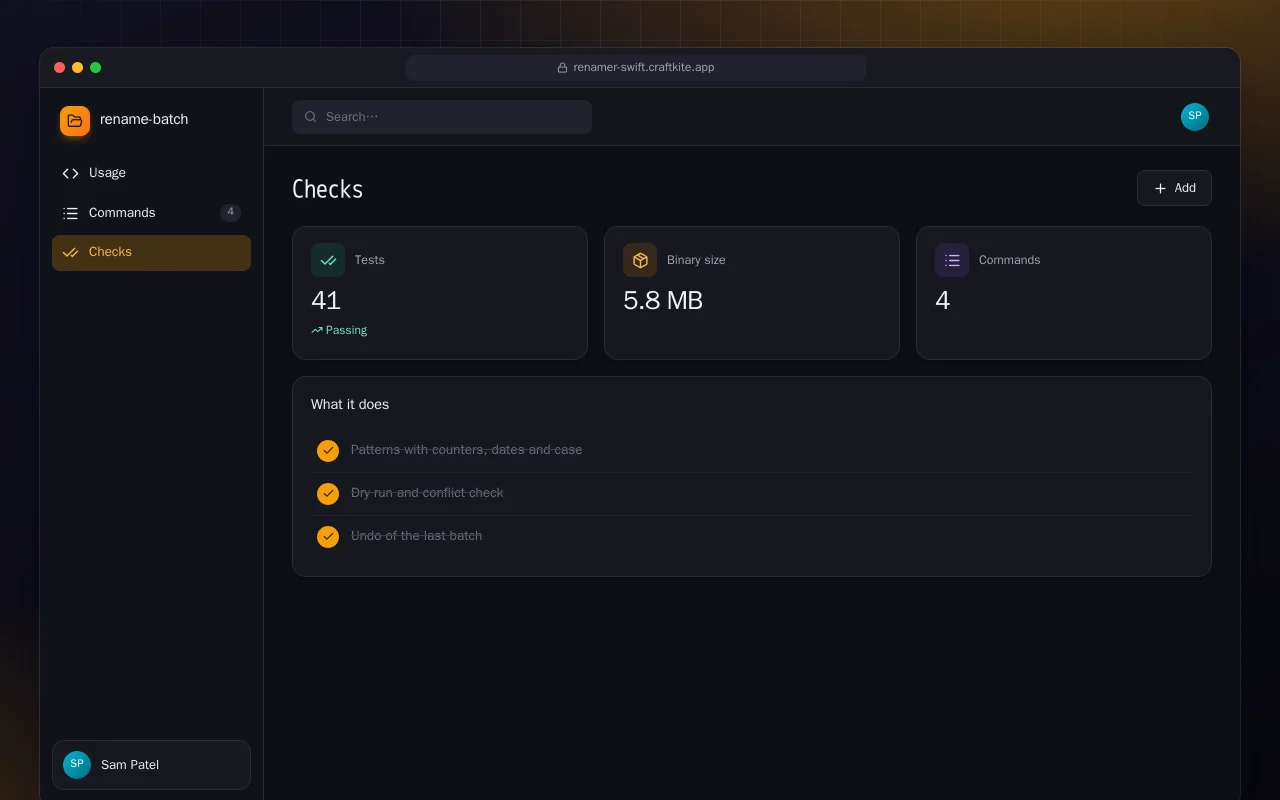Uncheck Patterns with counters, dates and case
Viewport: 1280px width, 800px height.
pos(328,451)
